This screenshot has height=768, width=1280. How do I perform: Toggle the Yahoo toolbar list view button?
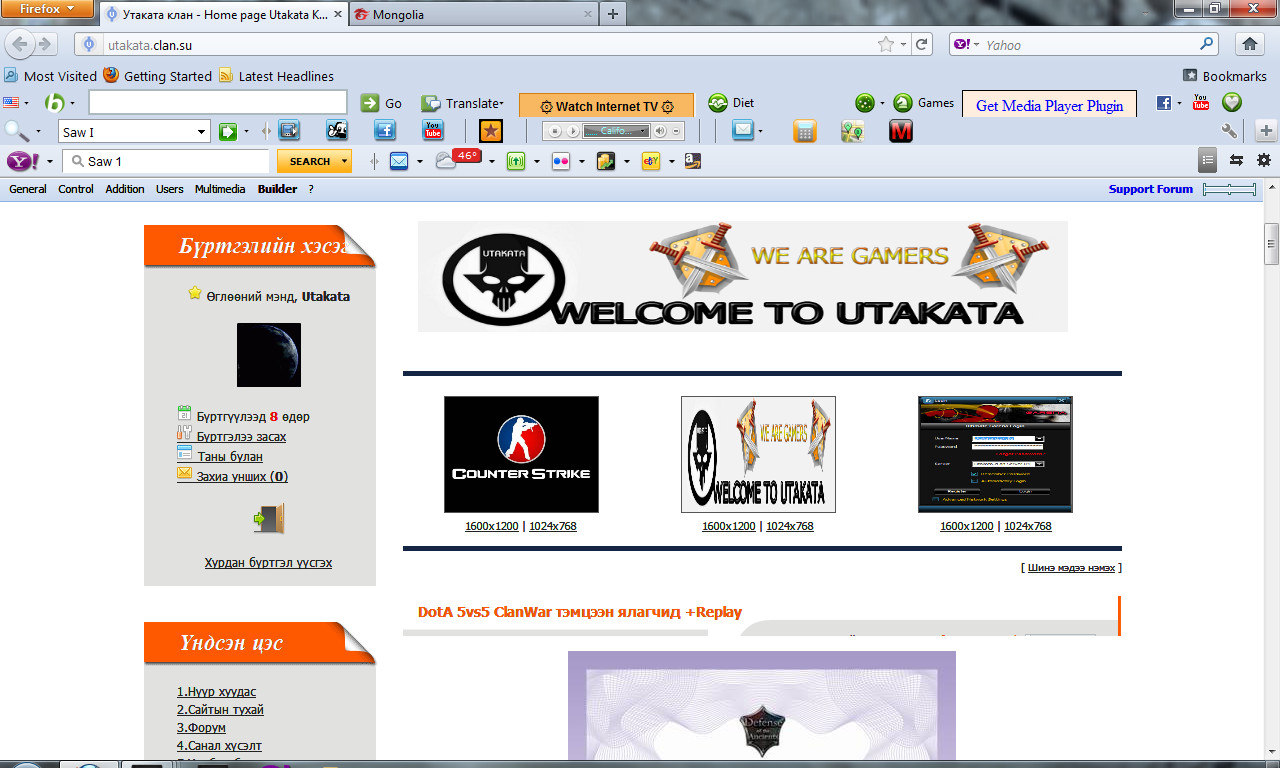click(1208, 160)
